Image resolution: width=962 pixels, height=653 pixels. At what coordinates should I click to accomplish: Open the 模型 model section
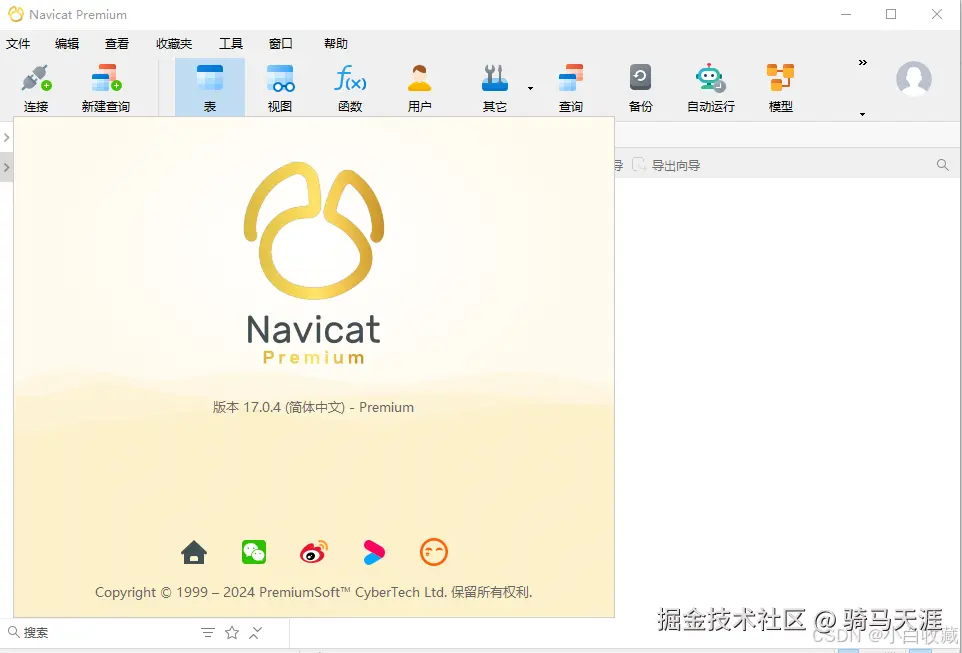click(x=780, y=88)
